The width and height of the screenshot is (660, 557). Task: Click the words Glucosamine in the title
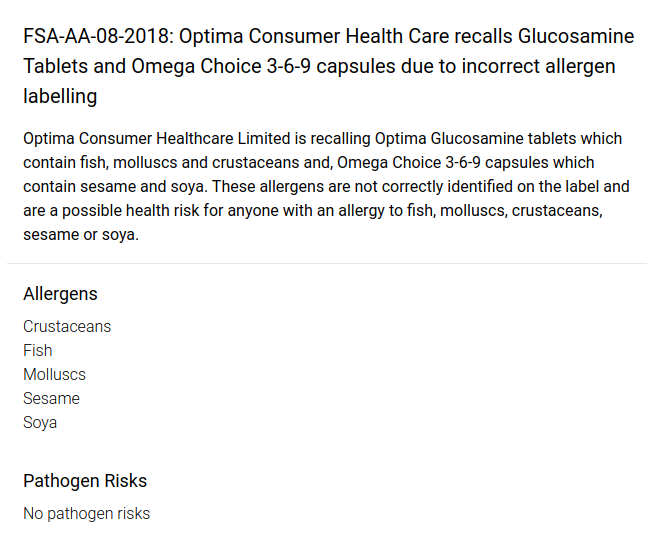click(x=576, y=36)
